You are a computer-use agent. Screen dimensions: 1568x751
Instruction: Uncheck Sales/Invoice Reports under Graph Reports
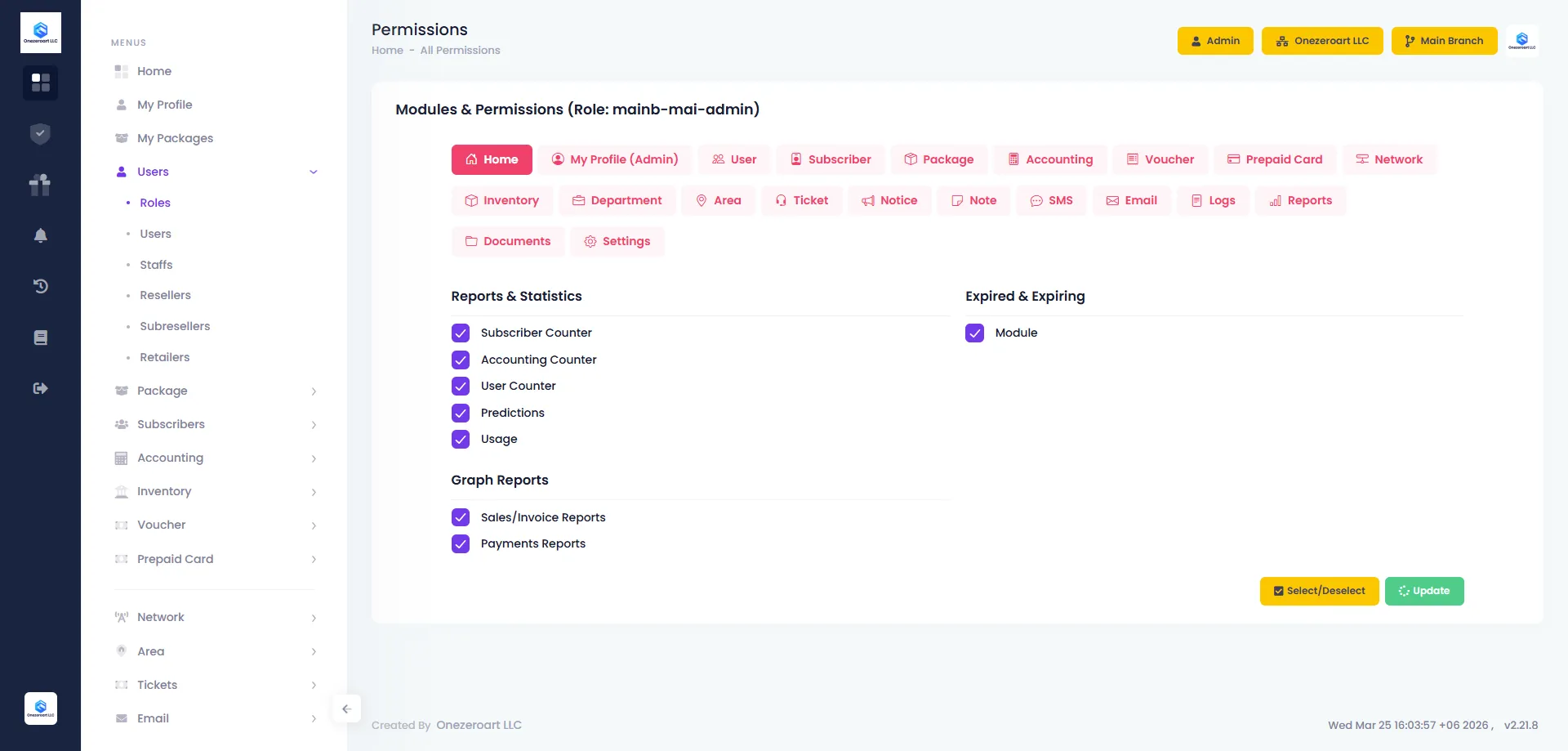coord(461,517)
